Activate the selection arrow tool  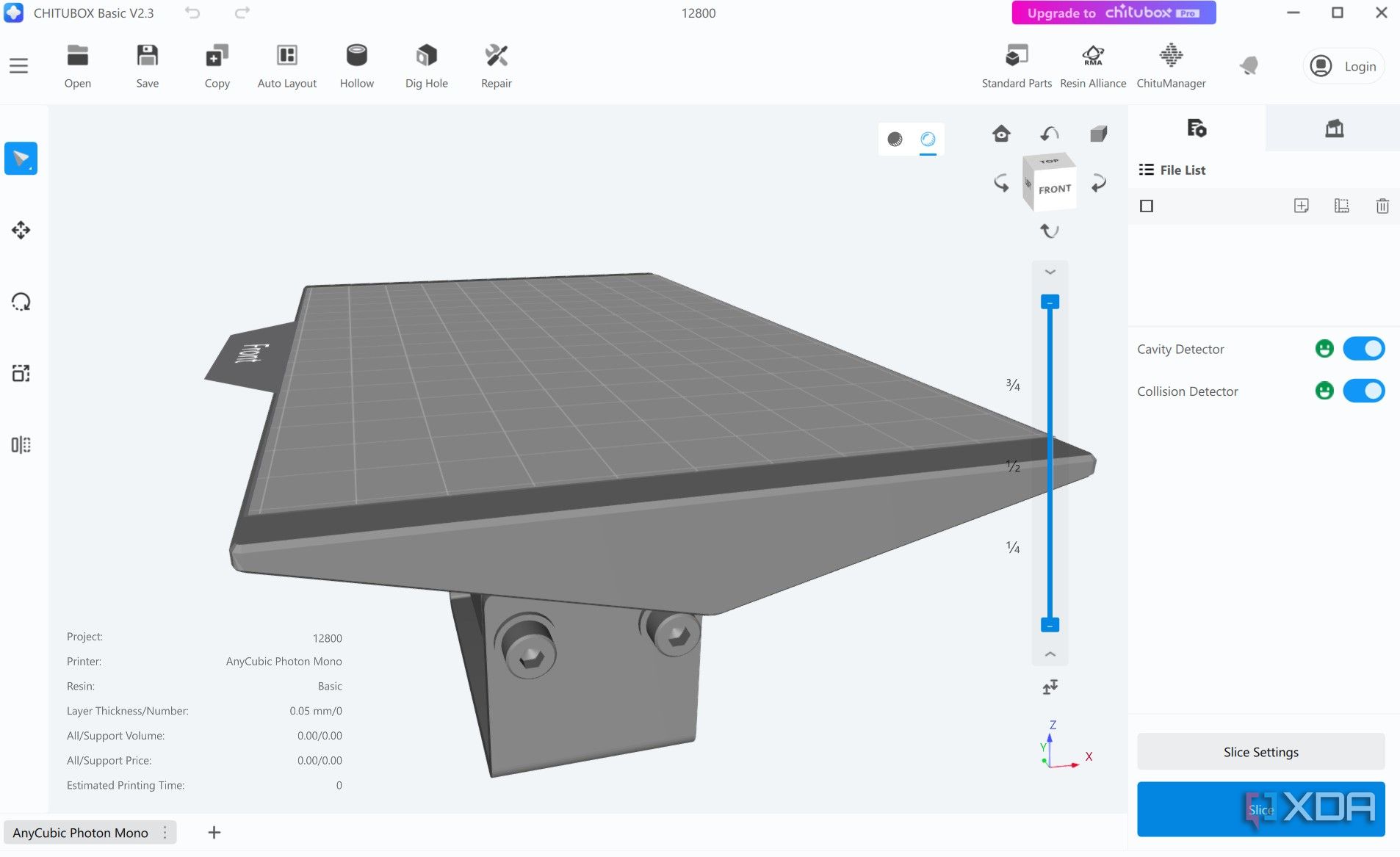(x=21, y=159)
